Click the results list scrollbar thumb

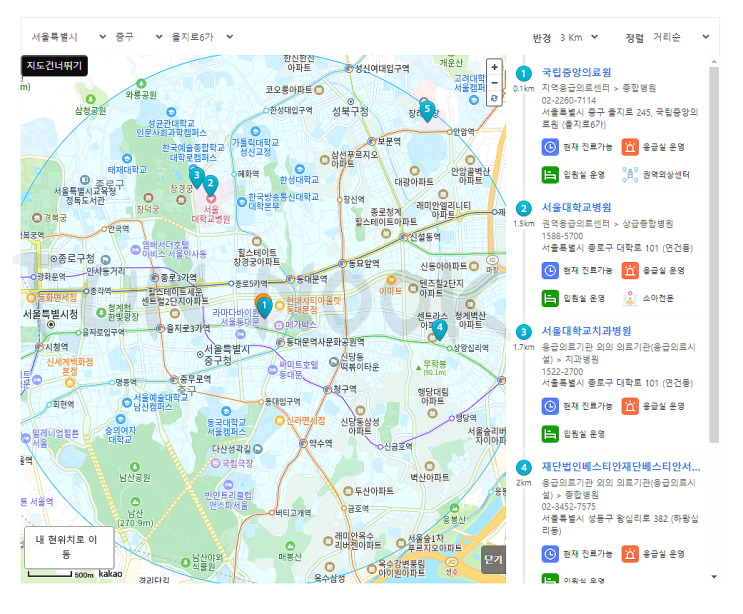click(714, 254)
